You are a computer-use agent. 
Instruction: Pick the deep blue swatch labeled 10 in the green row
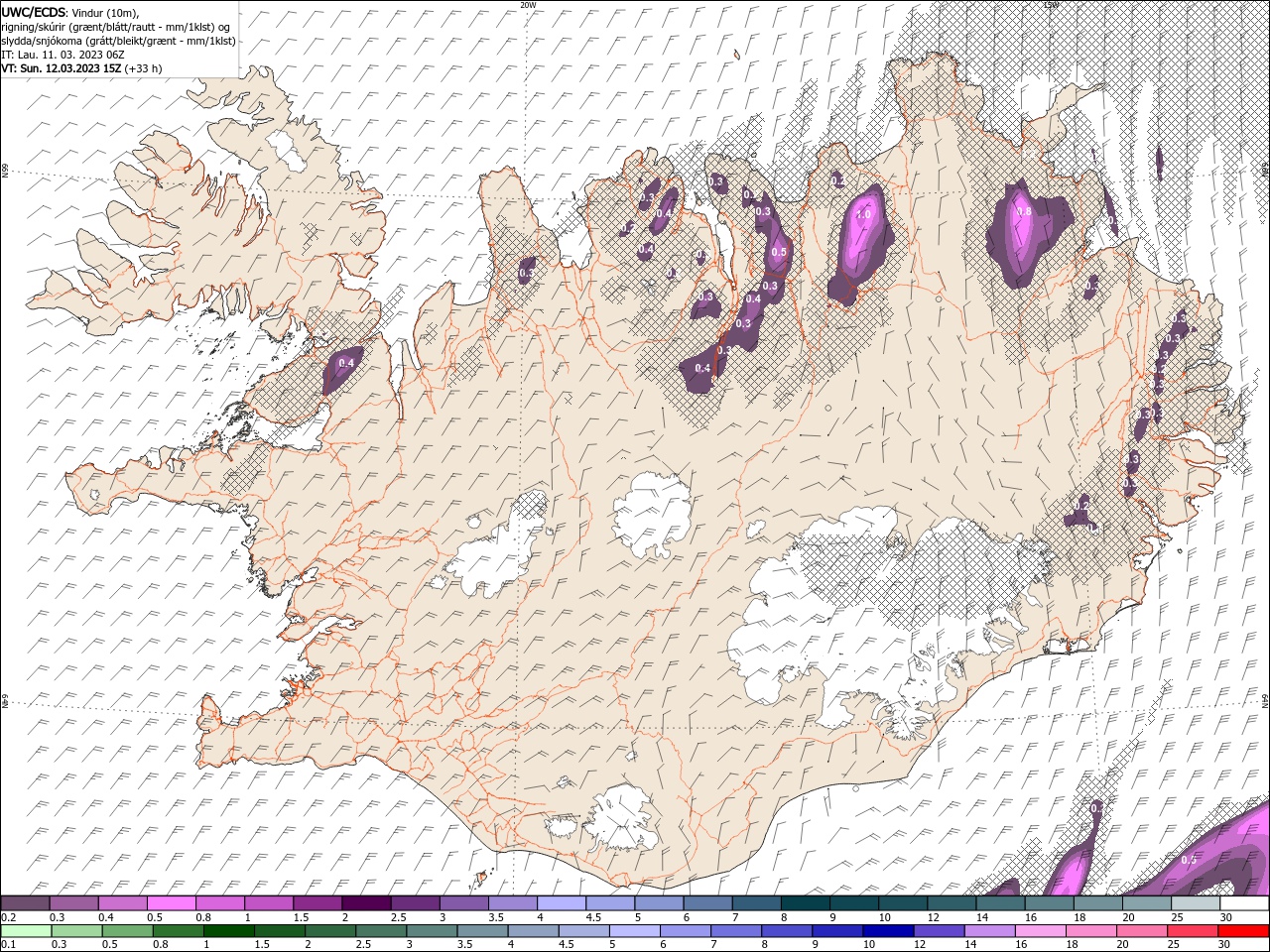887,931
